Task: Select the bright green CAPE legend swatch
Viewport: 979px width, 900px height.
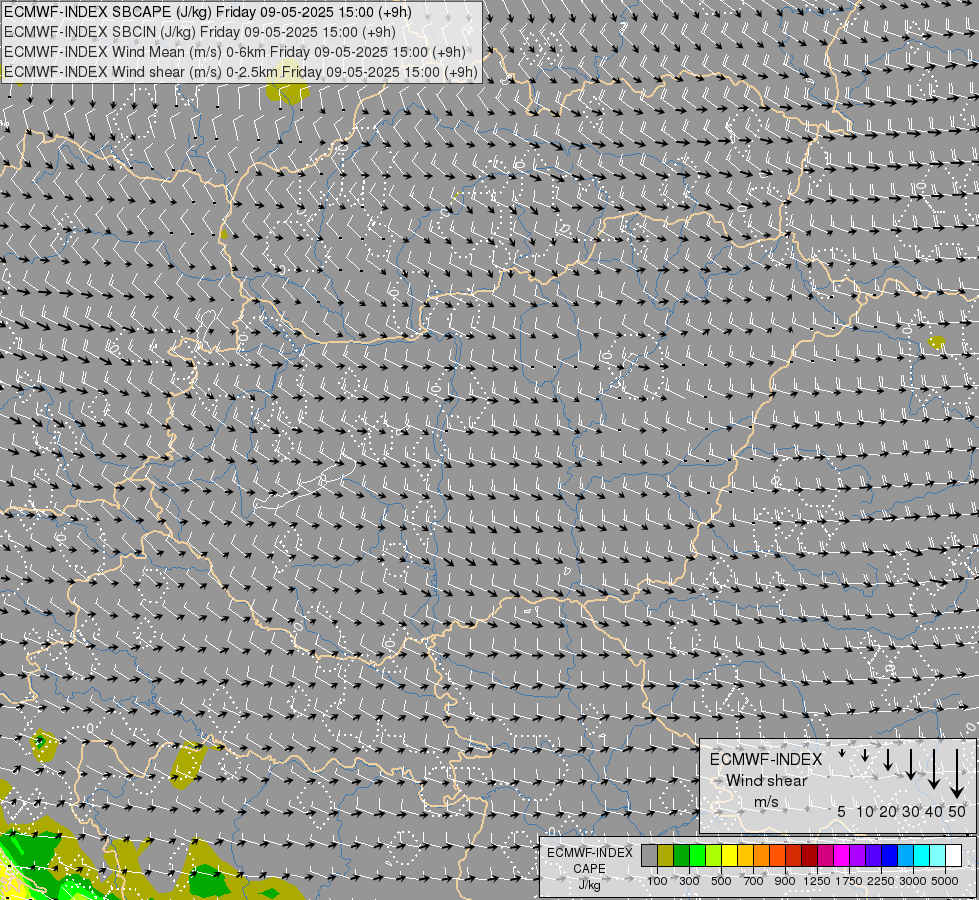Action: (x=697, y=855)
